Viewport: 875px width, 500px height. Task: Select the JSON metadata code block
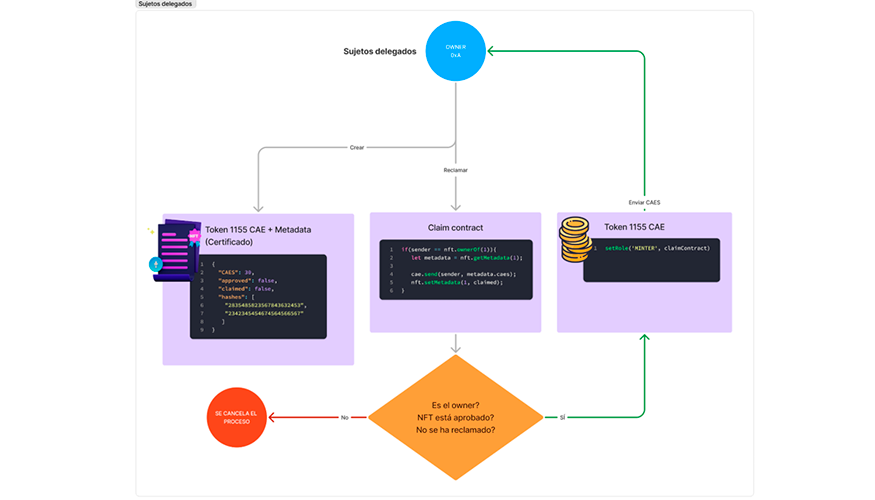click(258, 296)
